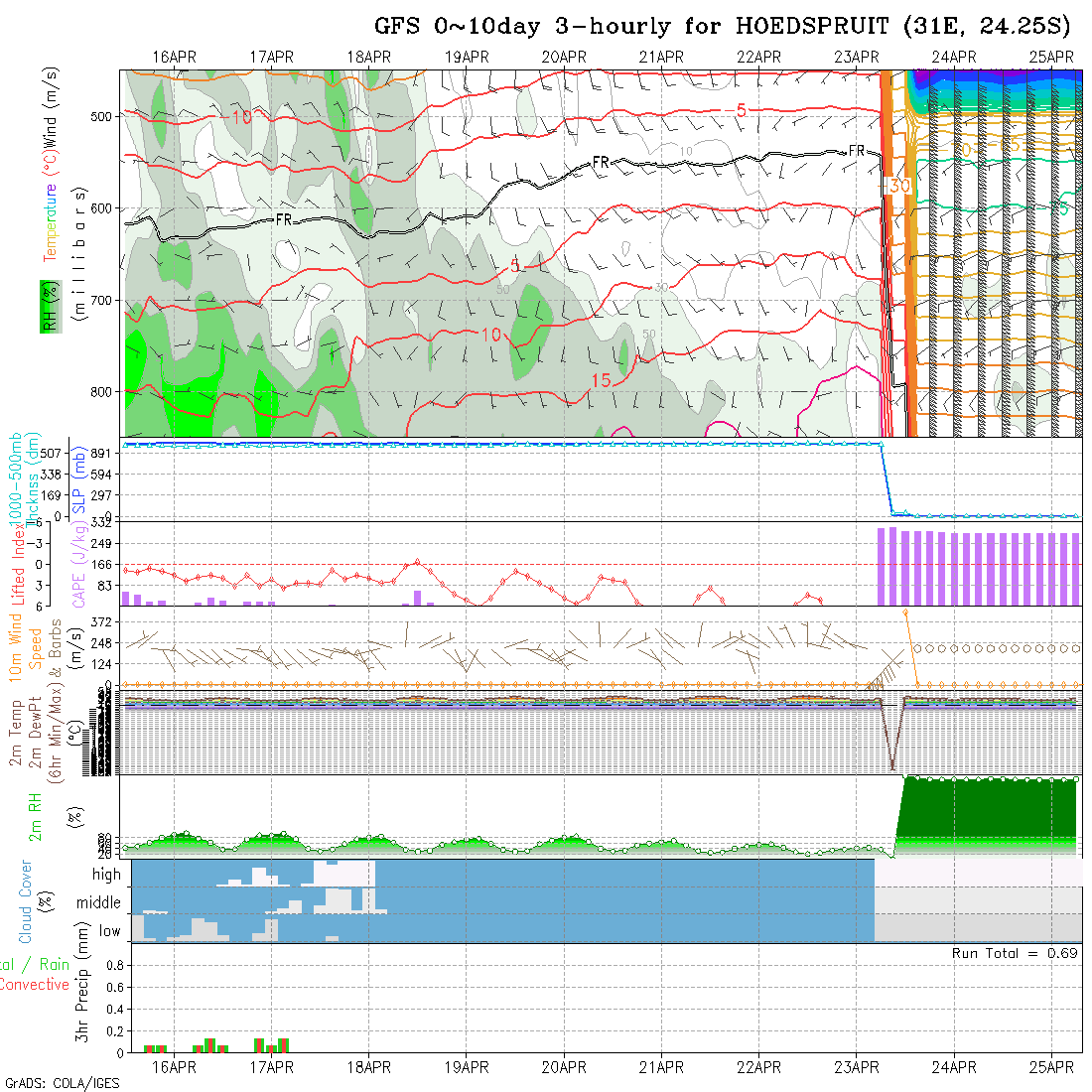
Task: Click the 1000-500mb Thckness axis label
Action: click(24, 479)
